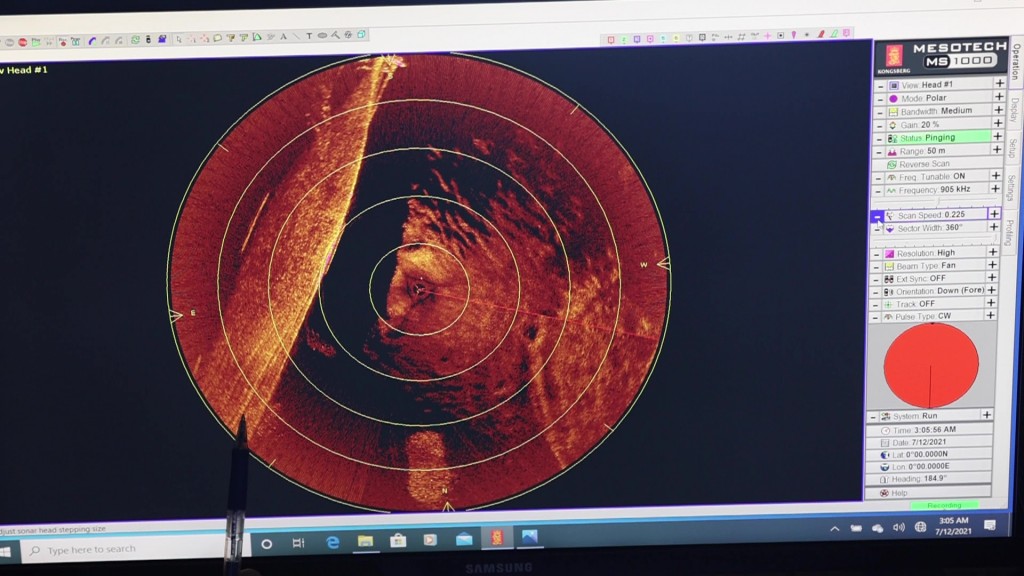Toggle Track OFF setting
1024x576 pixels.
[915, 303]
